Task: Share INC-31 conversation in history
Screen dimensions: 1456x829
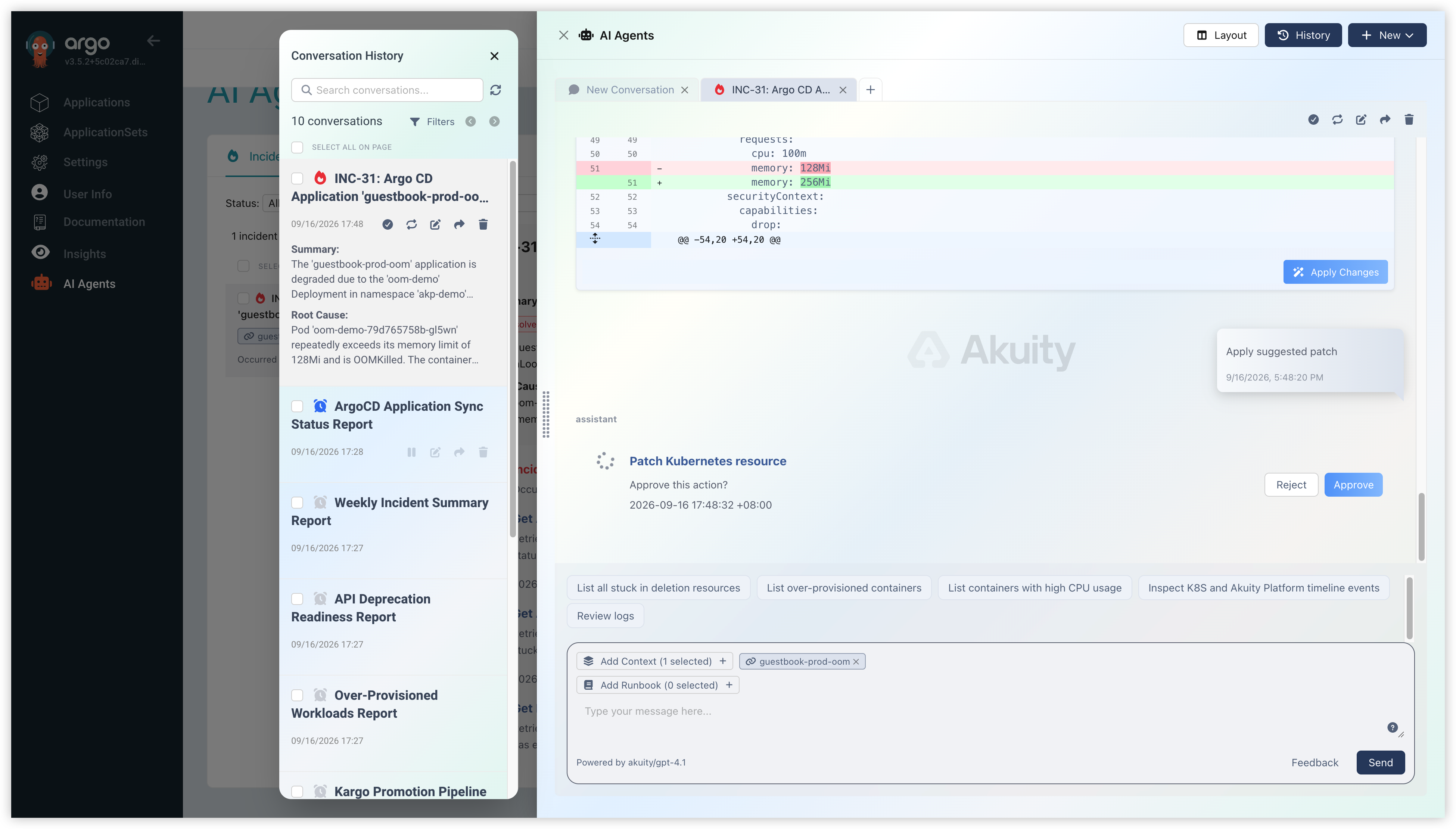Action: pyautogui.click(x=459, y=224)
